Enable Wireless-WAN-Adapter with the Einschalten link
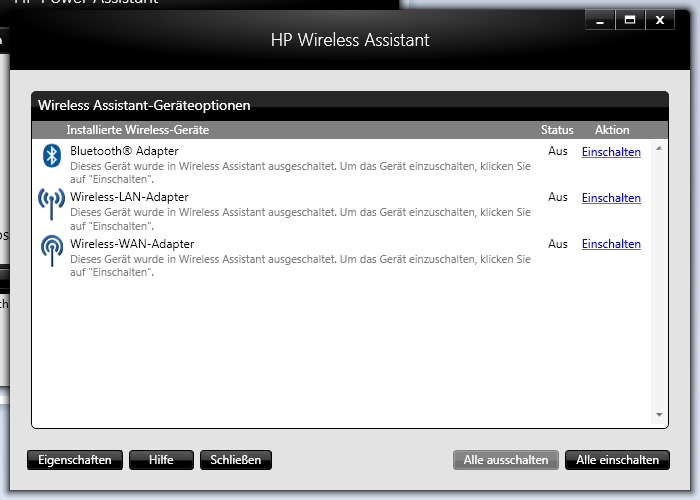The width and height of the screenshot is (700, 500). pyautogui.click(x=611, y=244)
